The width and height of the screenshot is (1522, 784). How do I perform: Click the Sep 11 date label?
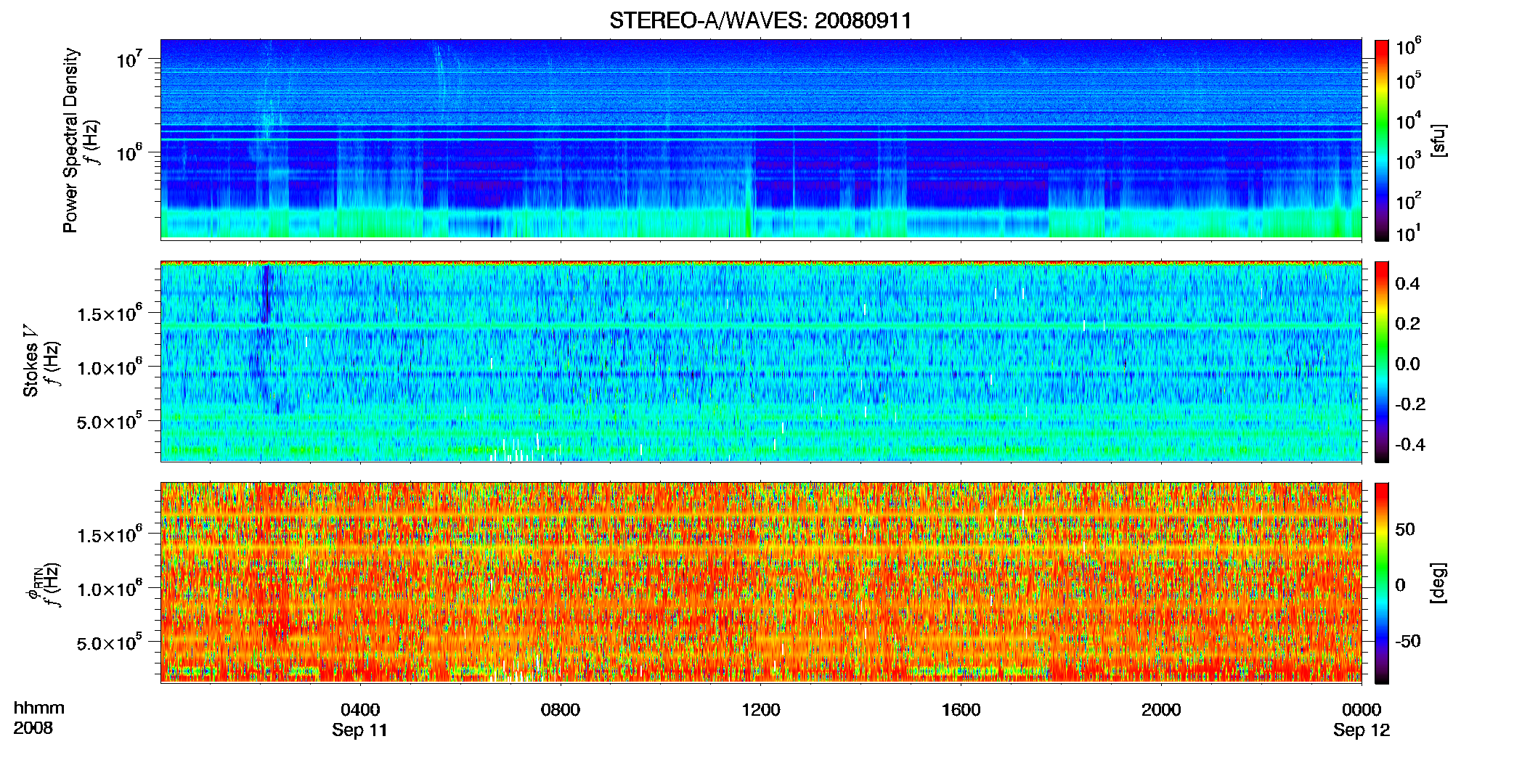point(360,730)
